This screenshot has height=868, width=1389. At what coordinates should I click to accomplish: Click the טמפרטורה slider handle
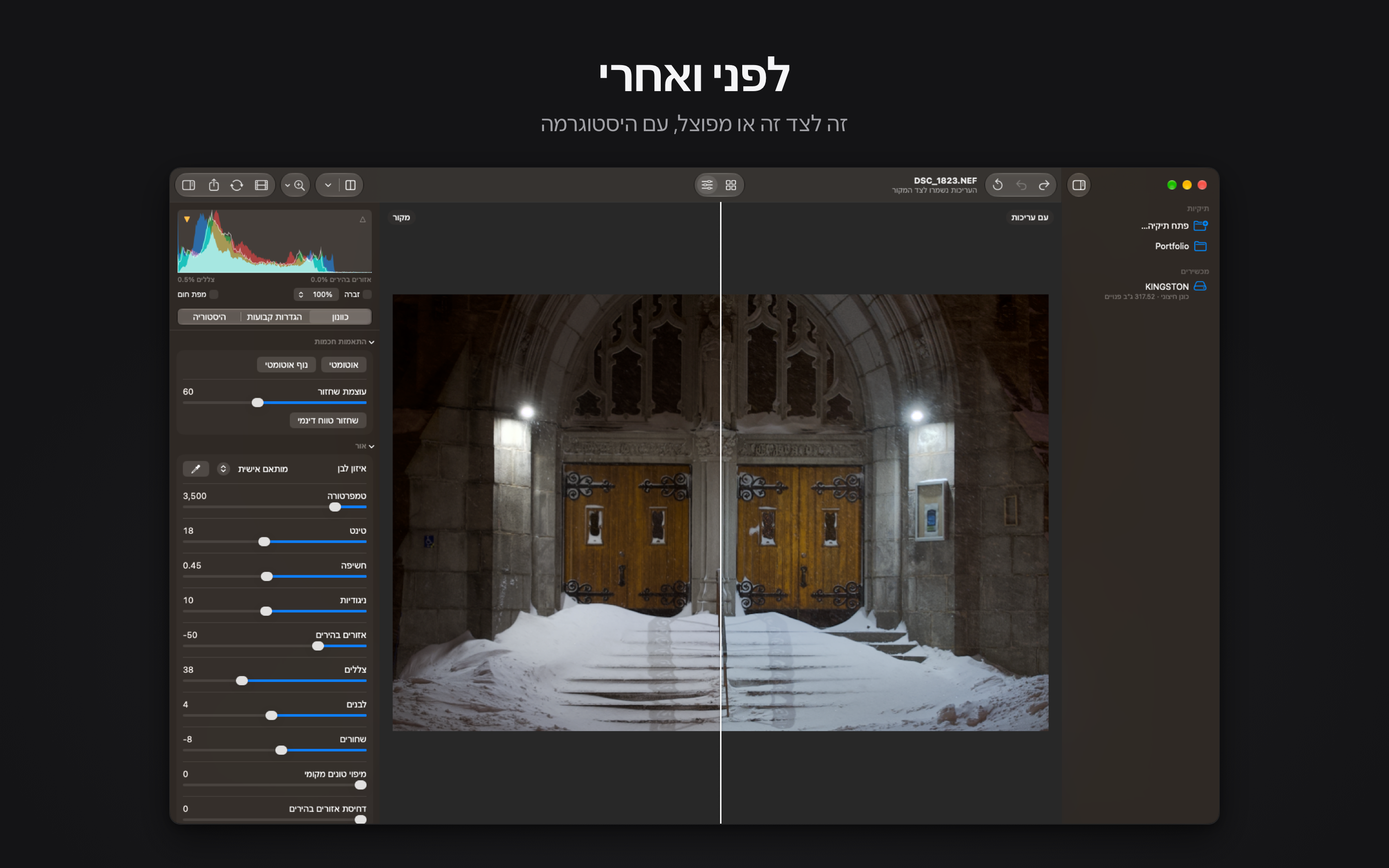[335, 507]
